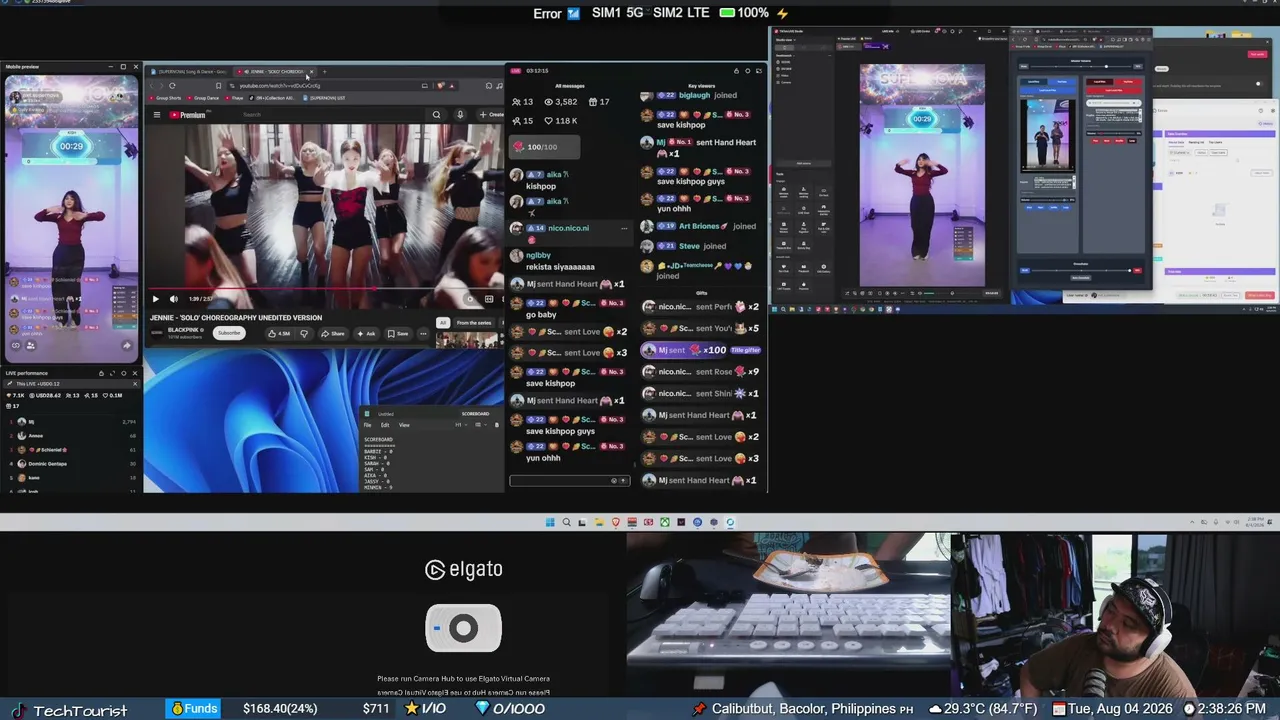Click the Ask button under the video

click(x=366, y=334)
